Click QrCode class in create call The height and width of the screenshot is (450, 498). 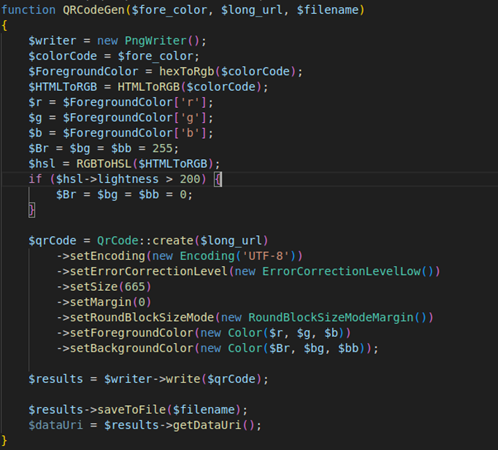click(x=118, y=240)
